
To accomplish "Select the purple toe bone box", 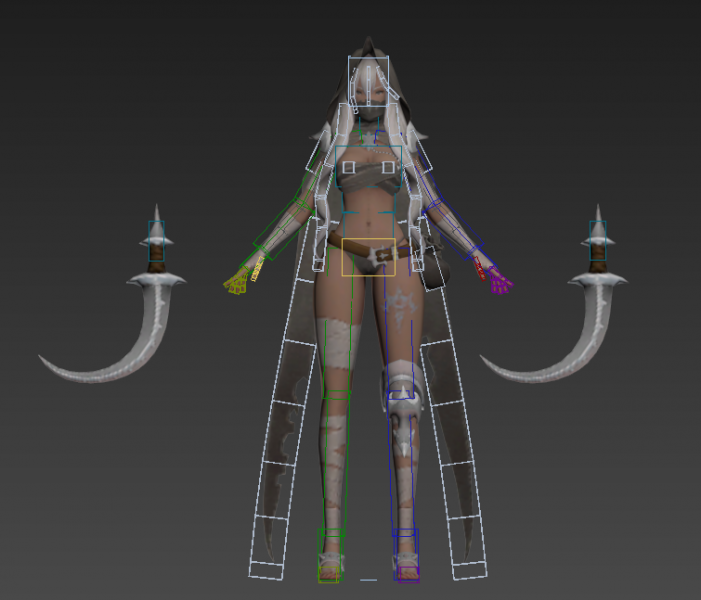I will [x=409, y=574].
